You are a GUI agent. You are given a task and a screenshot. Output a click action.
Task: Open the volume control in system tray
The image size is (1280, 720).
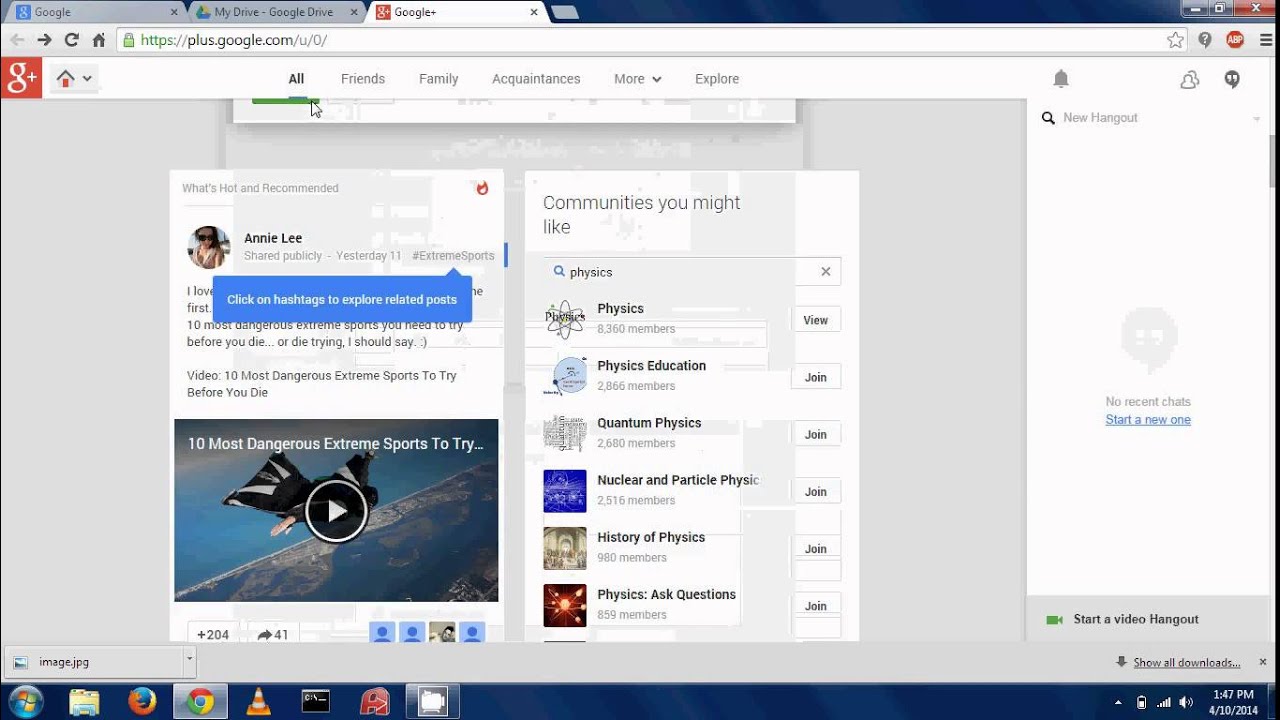click(x=1186, y=702)
